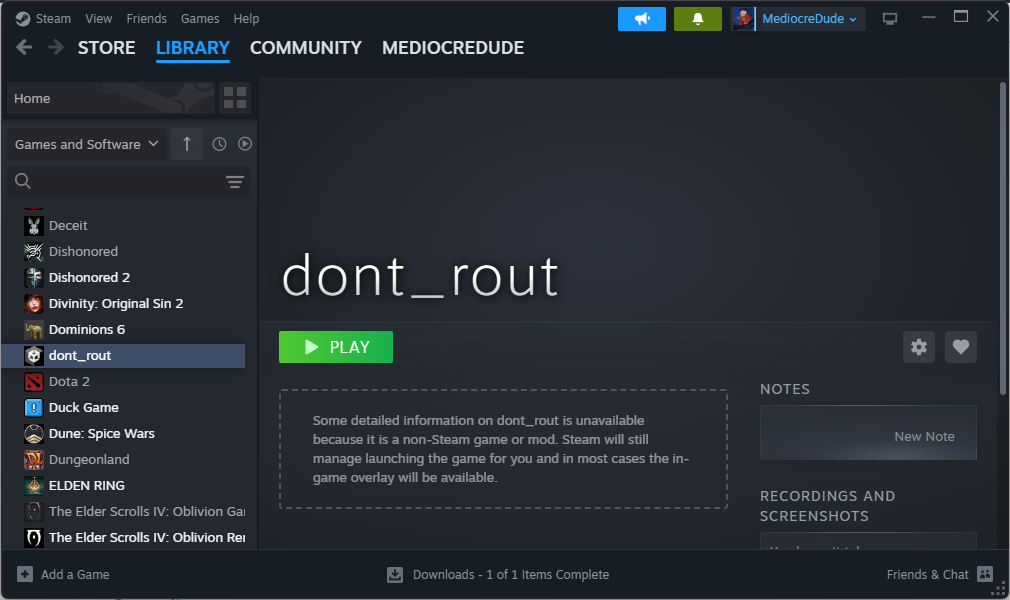Open the Games menu
1010x600 pixels.
[x=200, y=19]
